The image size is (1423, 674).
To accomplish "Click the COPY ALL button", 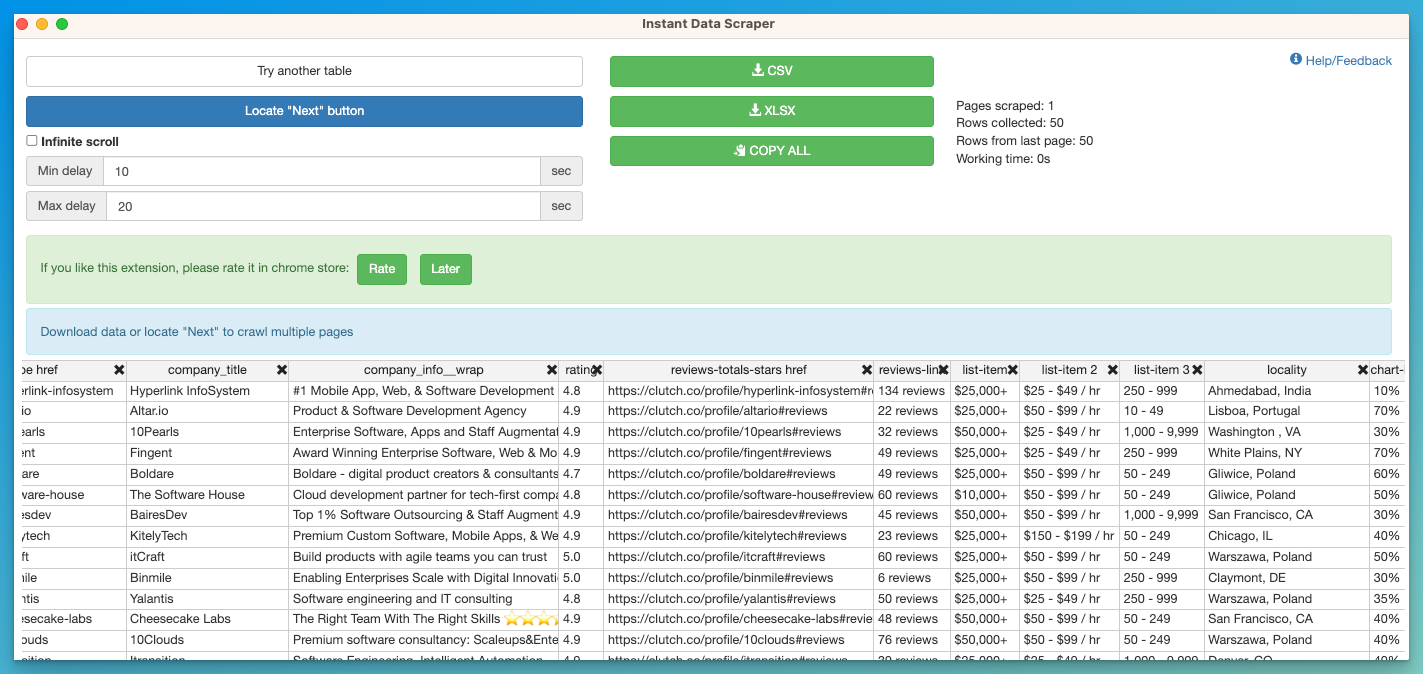I will click(x=772, y=151).
